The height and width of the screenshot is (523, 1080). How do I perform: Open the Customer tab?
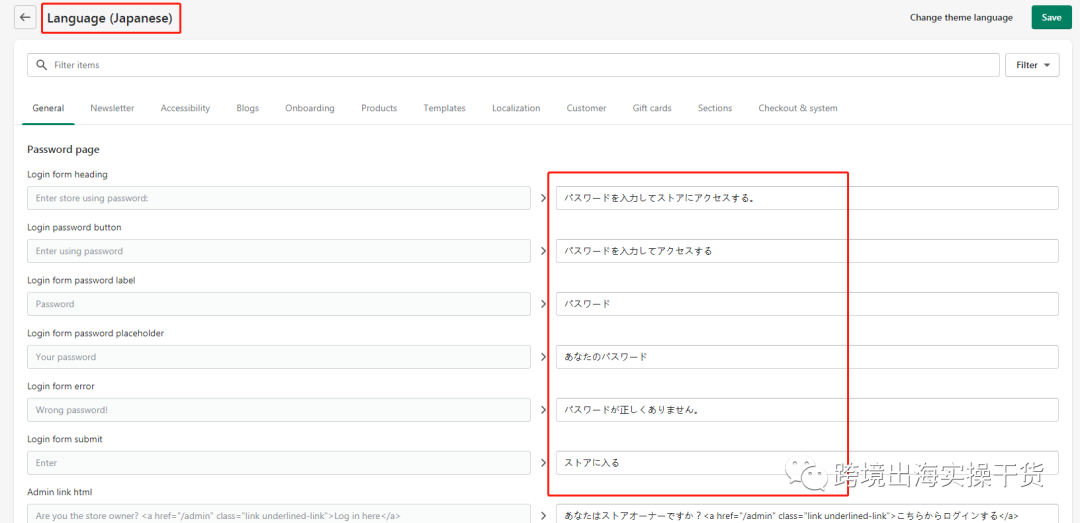pyautogui.click(x=586, y=108)
